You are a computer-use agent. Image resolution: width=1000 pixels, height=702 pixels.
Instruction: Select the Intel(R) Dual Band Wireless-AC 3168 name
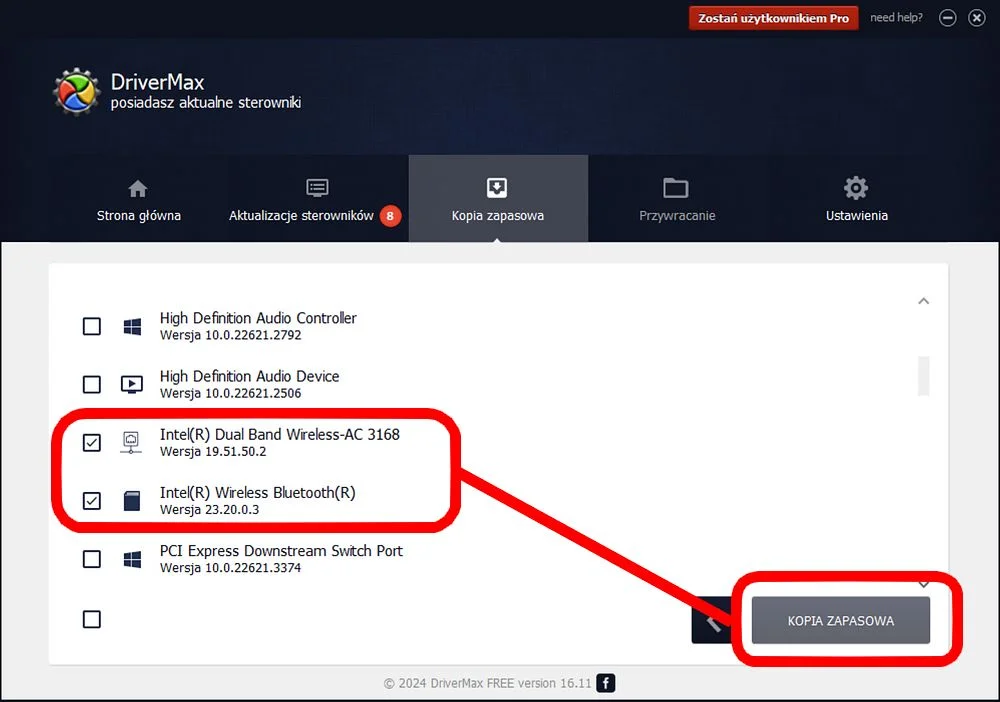[279, 434]
